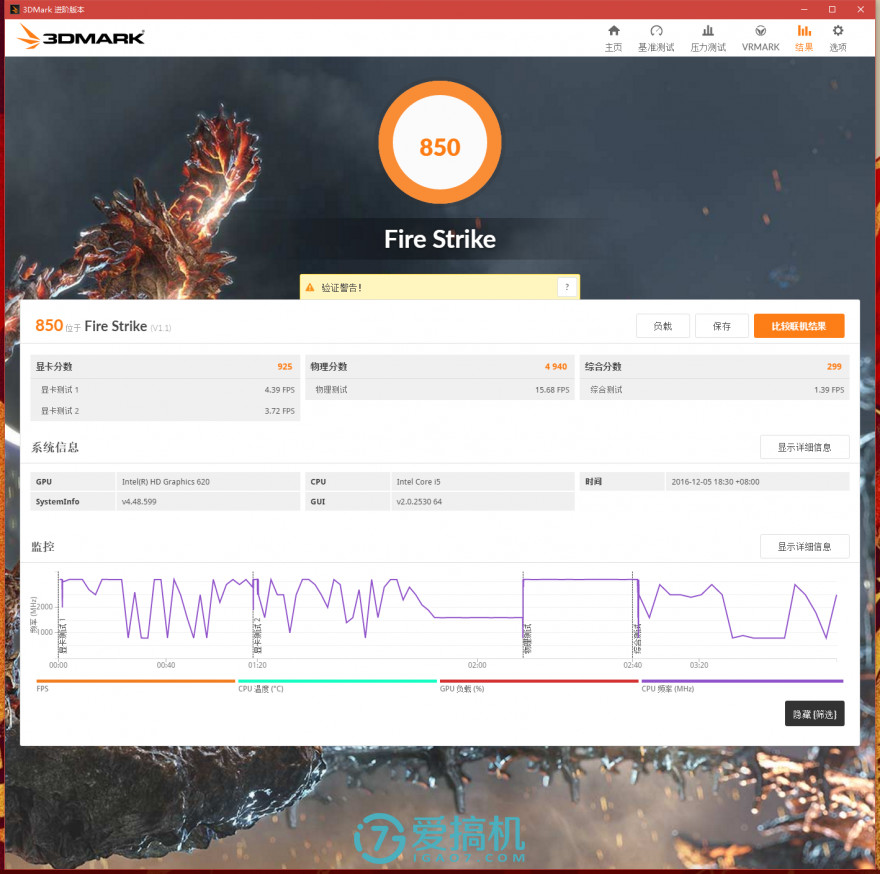Viewport: 880px width, 874px height.
Task: Click the 显卡分数 score 925
Action: coord(285,367)
